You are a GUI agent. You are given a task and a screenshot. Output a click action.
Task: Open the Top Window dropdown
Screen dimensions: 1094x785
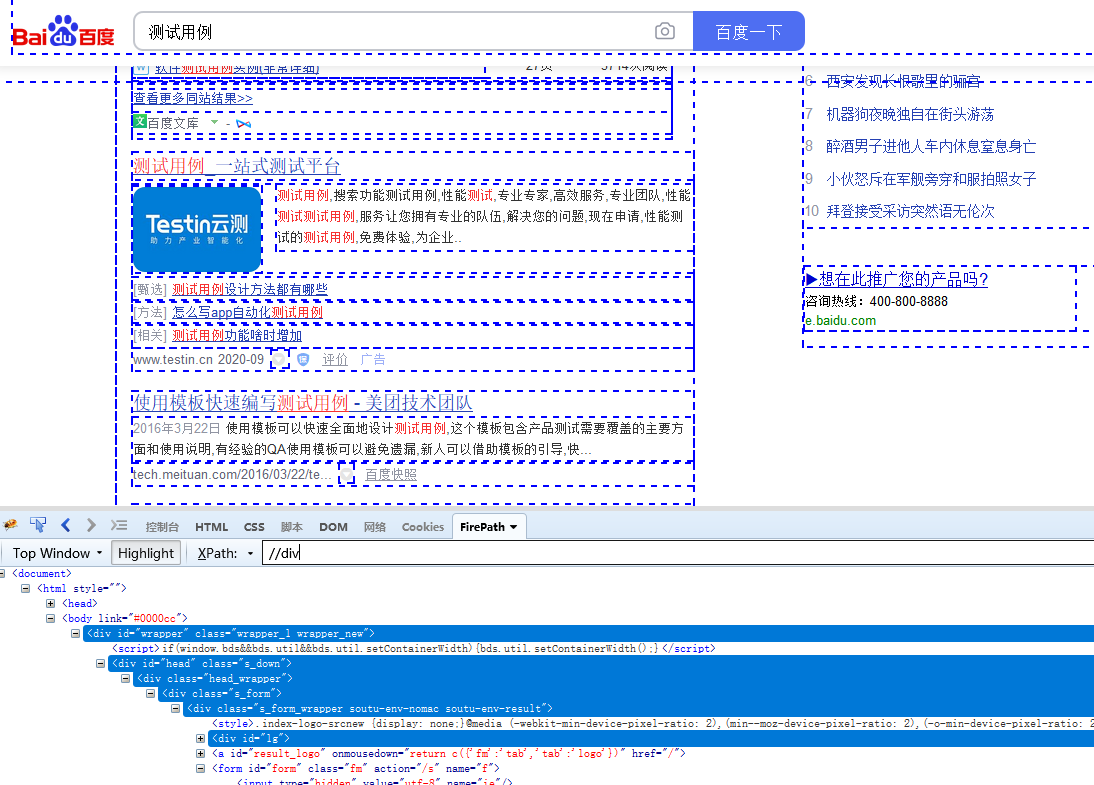point(57,553)
